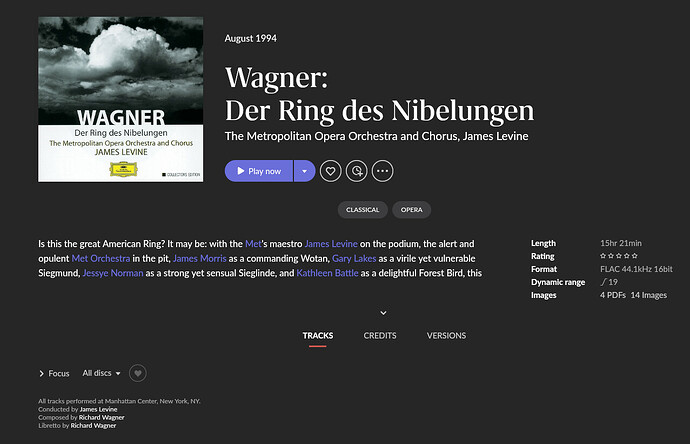Select the Opera genre tag
Image resolution: width=690 pixels, height=444 pixels.
411,210
